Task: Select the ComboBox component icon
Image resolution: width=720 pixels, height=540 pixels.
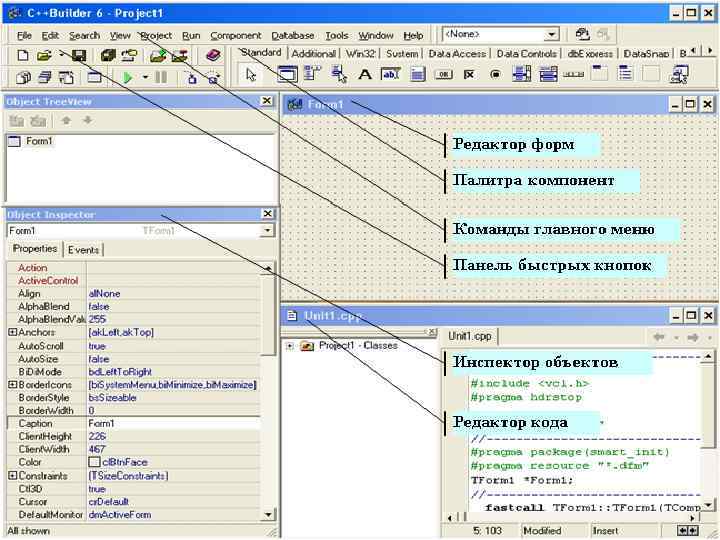Action: click(x=548, y=74)
